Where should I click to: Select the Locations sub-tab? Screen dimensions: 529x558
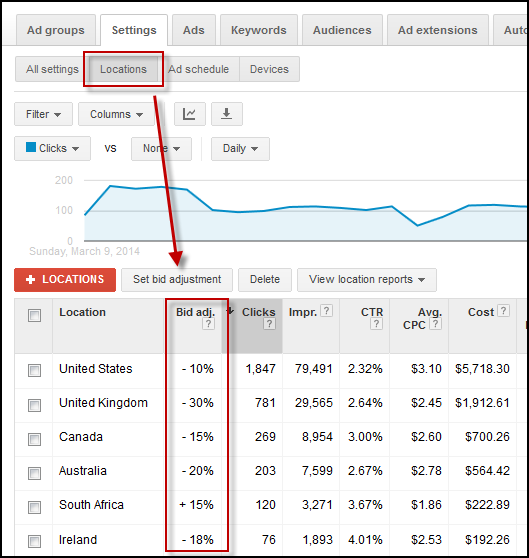click(x=123, y=69)
